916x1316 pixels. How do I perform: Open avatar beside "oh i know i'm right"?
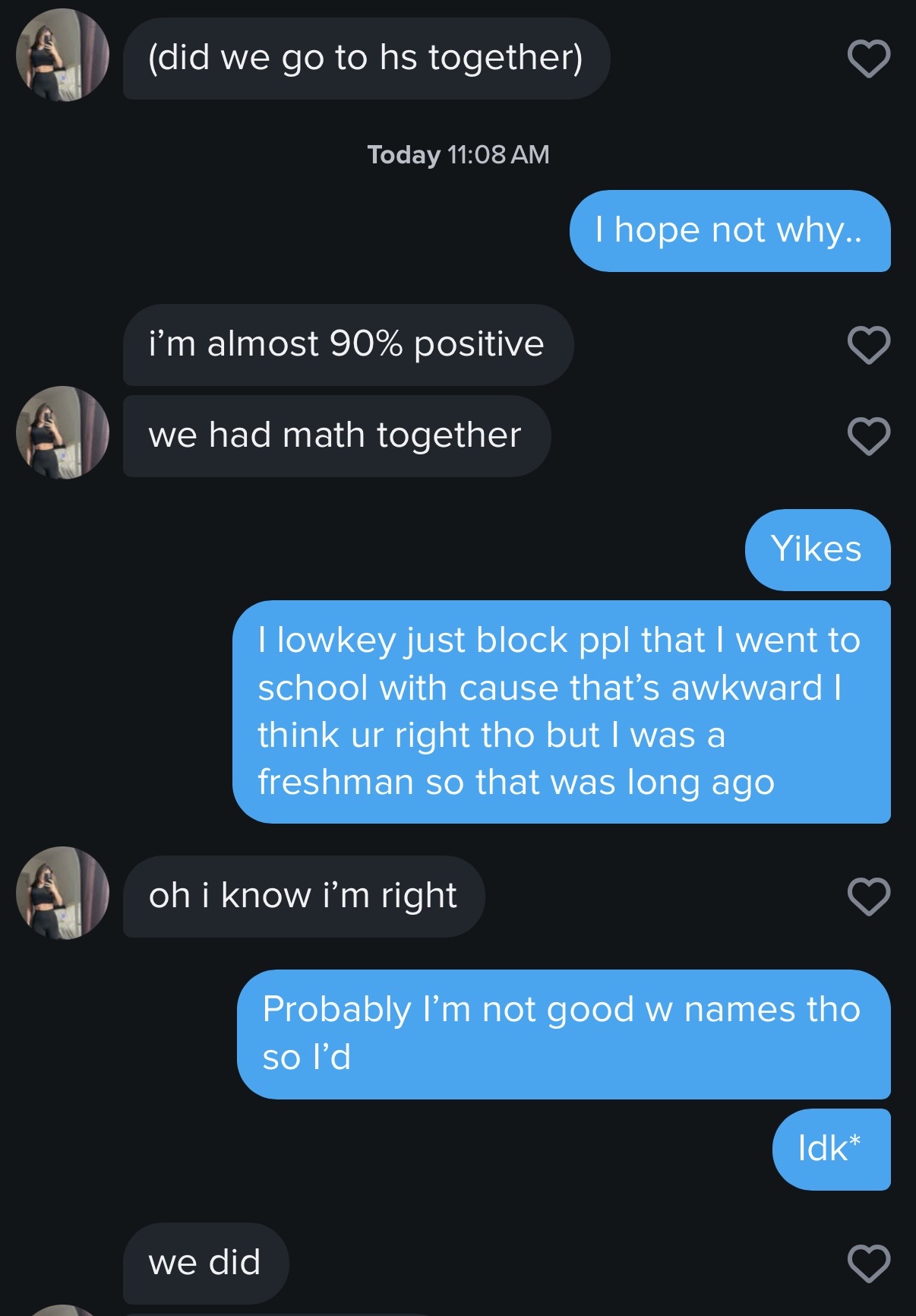pyautogui.click(x=62, y=893)
